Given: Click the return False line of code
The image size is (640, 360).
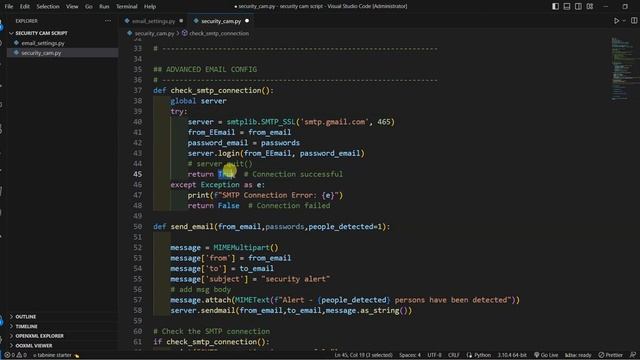Looking at the screenshot, I should pos(259,206).
